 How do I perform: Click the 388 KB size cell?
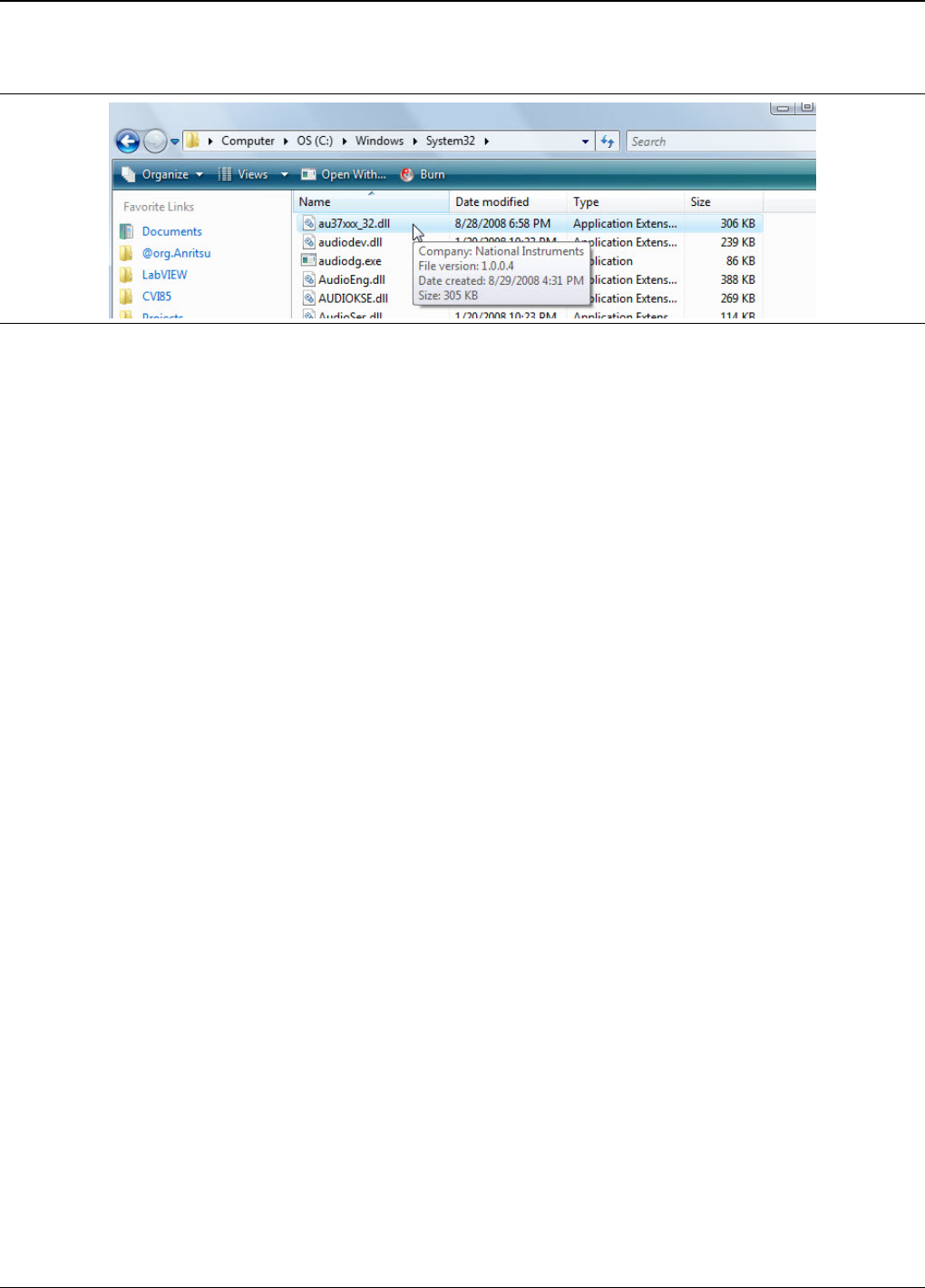pos(737,280)
